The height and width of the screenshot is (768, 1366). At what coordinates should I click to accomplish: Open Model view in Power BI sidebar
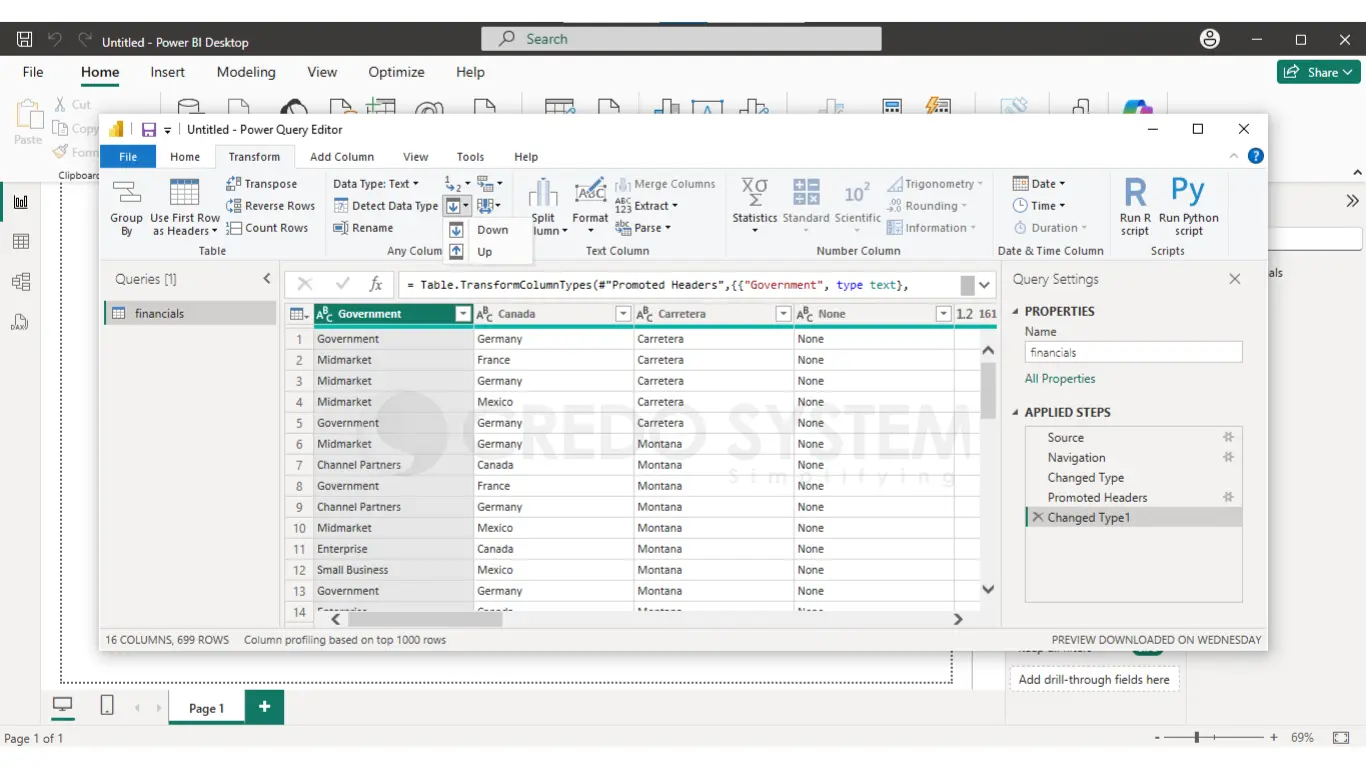21,281
